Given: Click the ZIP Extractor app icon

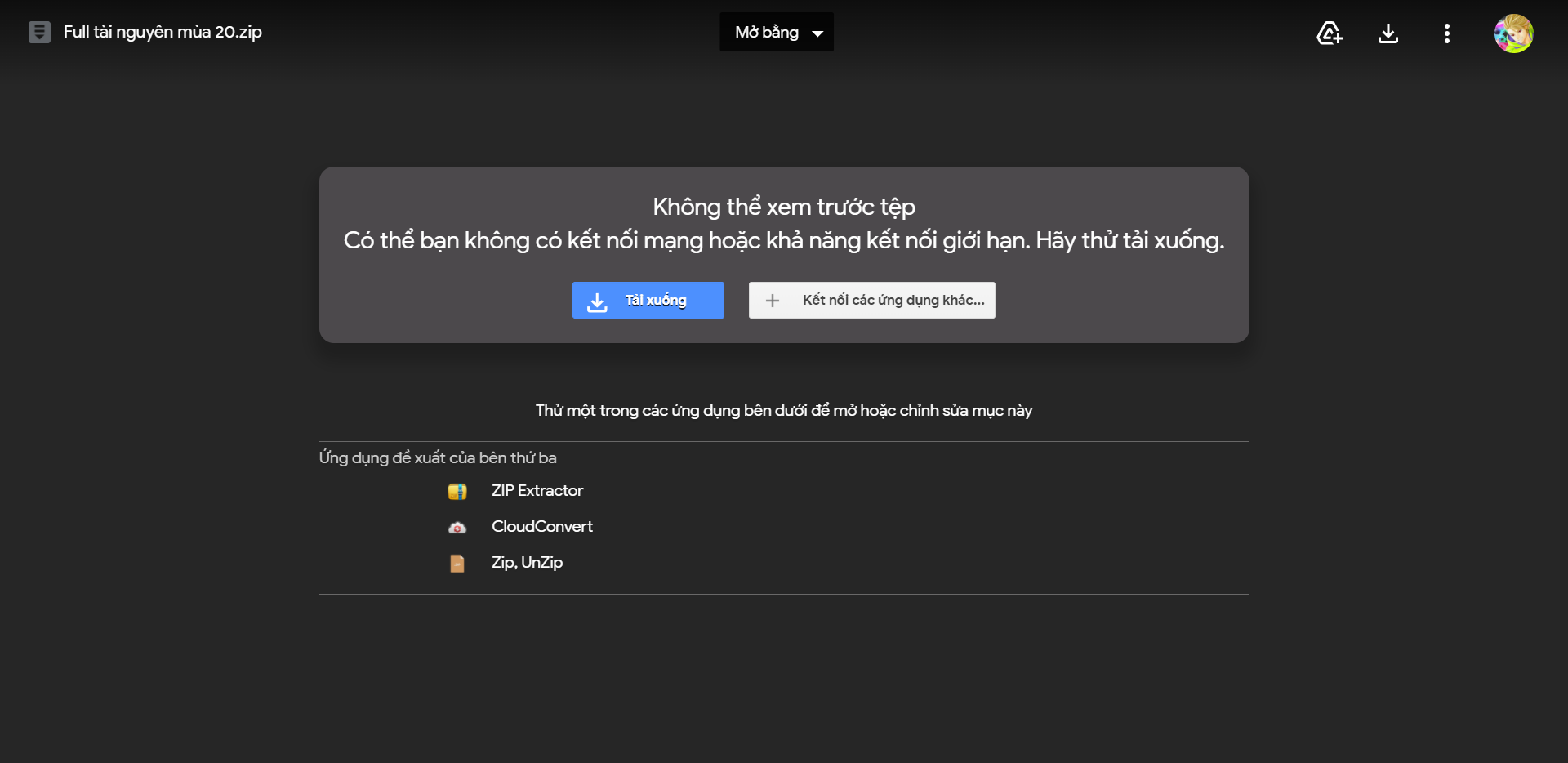Looking at the screenshot, I should (x=457, y=492).
